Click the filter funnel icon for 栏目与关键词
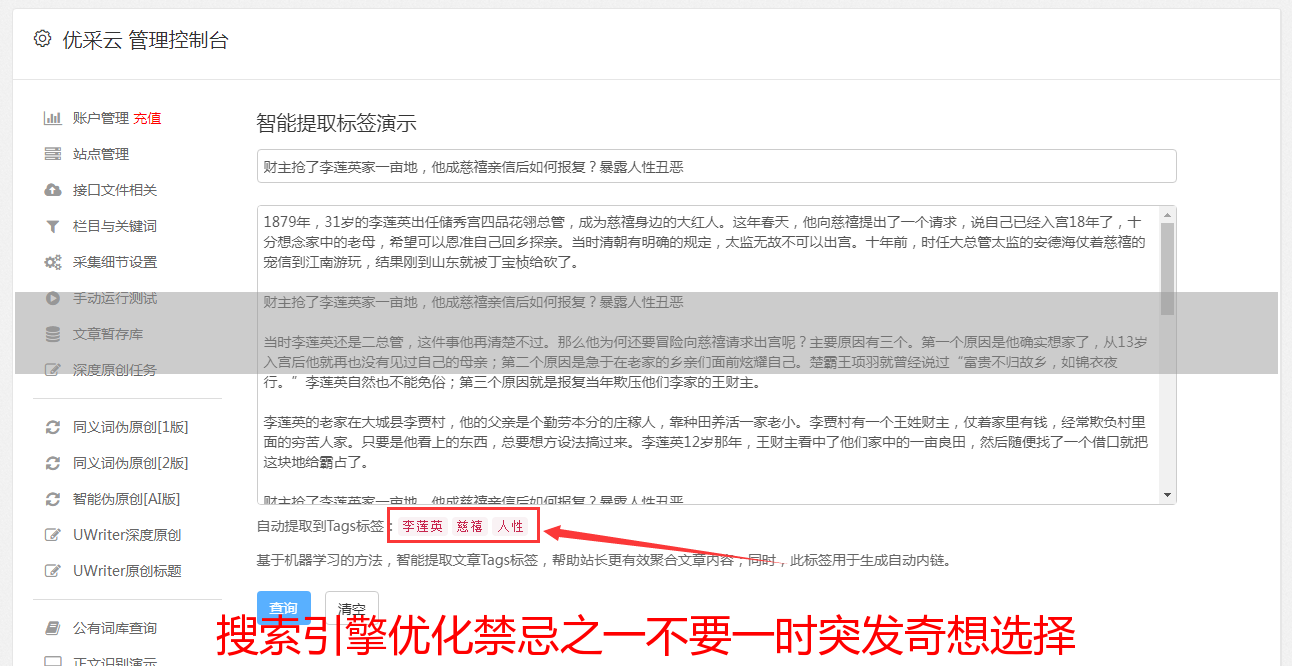This screenshot has height=666, width=1292. [x=53, y=226]
